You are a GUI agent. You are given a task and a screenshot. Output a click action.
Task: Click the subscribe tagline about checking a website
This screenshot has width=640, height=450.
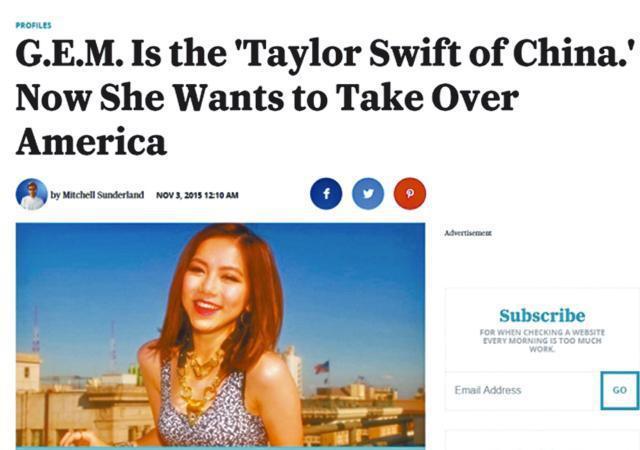click(x=542, y=341)
